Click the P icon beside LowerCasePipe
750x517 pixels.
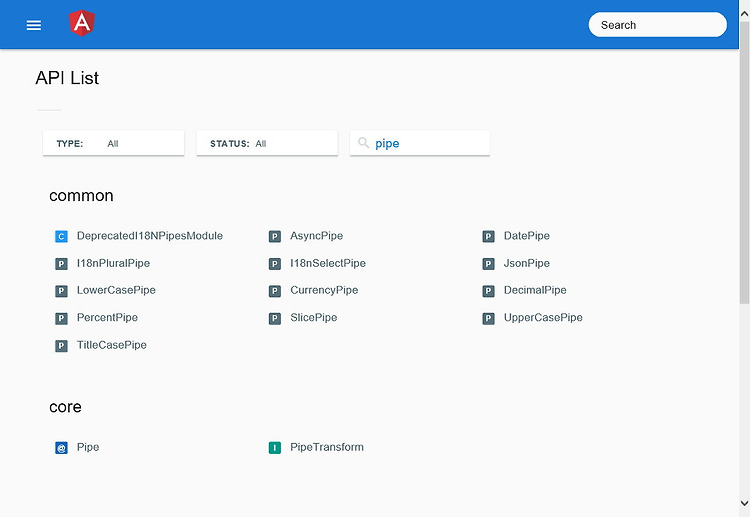[61, 291]
